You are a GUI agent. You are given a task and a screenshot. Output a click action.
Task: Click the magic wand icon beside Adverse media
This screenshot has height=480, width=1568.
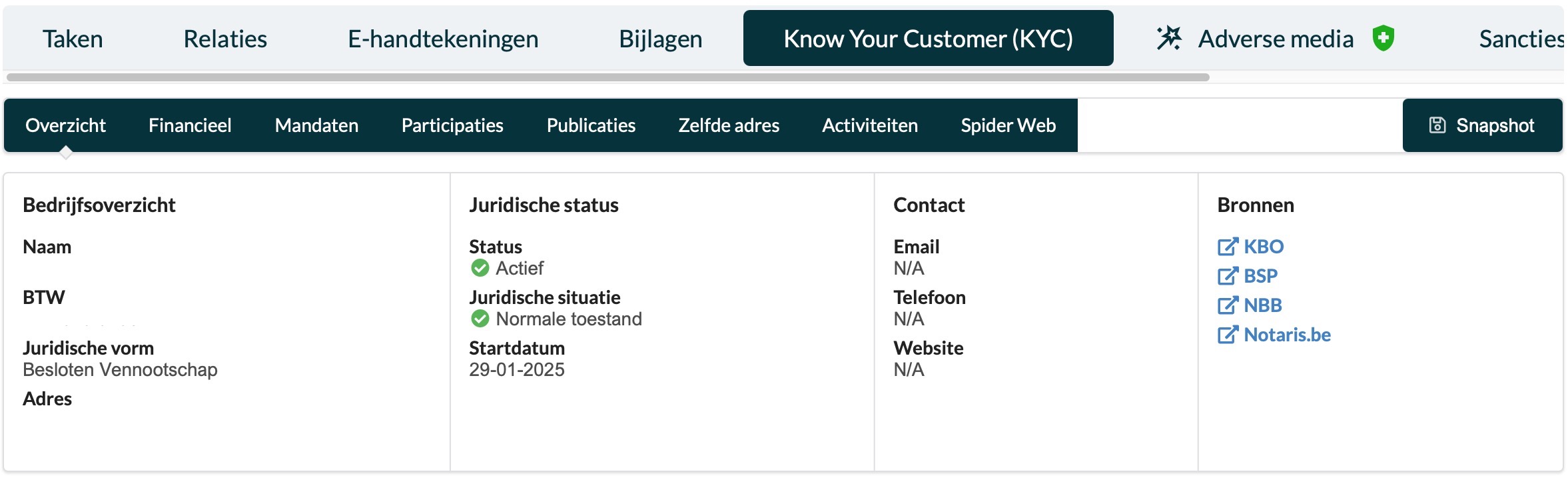(1169, 39)
